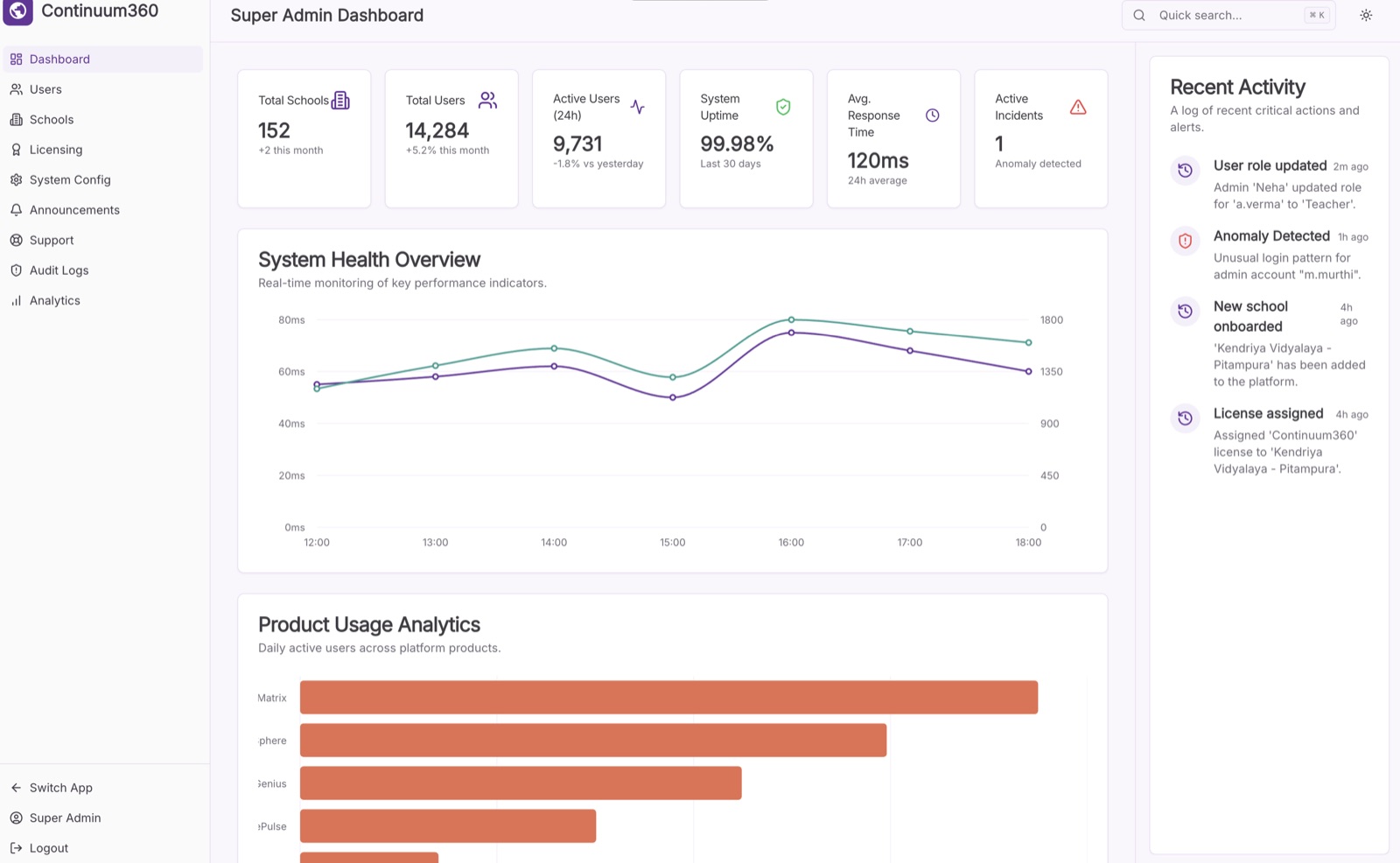Click the 9,731 Active Users value
Image resolution: width=1400 pixels, height=863 pixels.
(x=577, y=144)
